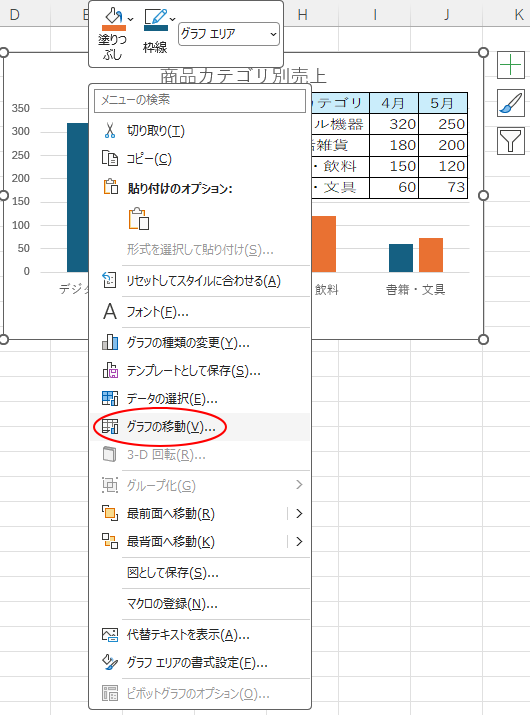
Task: Click the blue outline color bar swatch
Action: point(156,28)
